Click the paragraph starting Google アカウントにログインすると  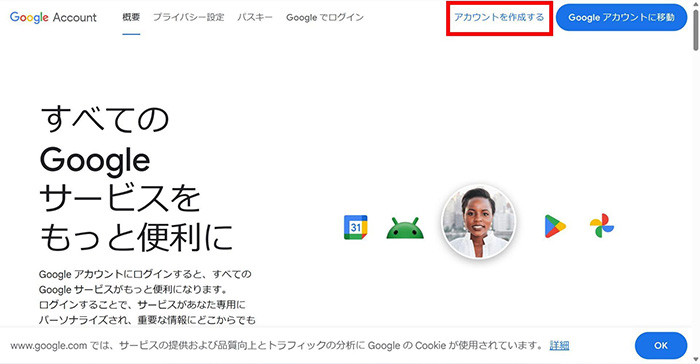tap(147, 297)
